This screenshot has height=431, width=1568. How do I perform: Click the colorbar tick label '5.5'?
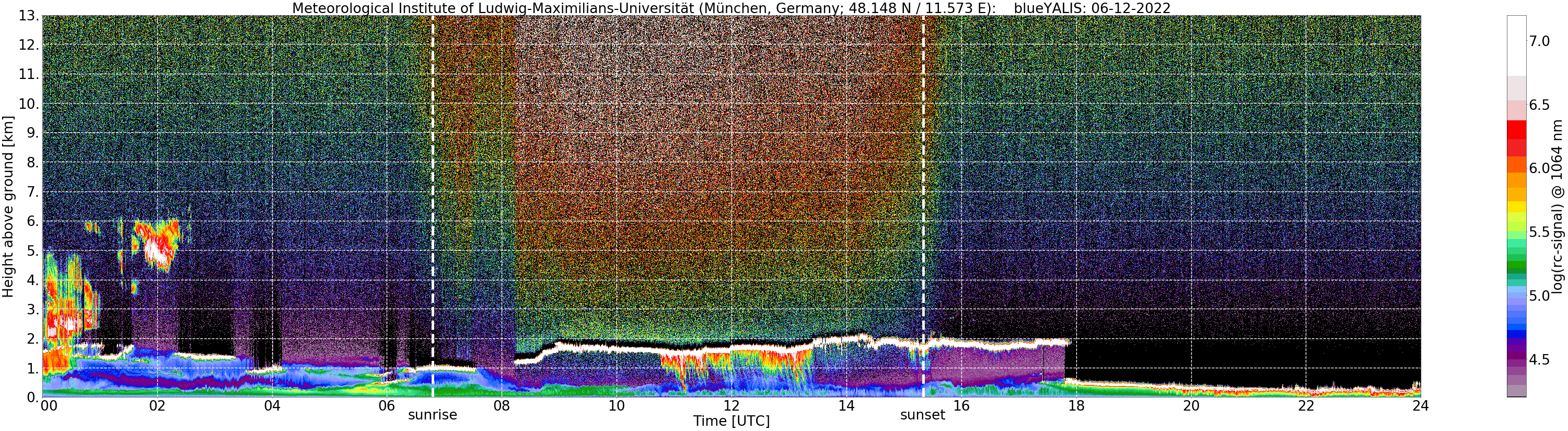point(1539,232)
